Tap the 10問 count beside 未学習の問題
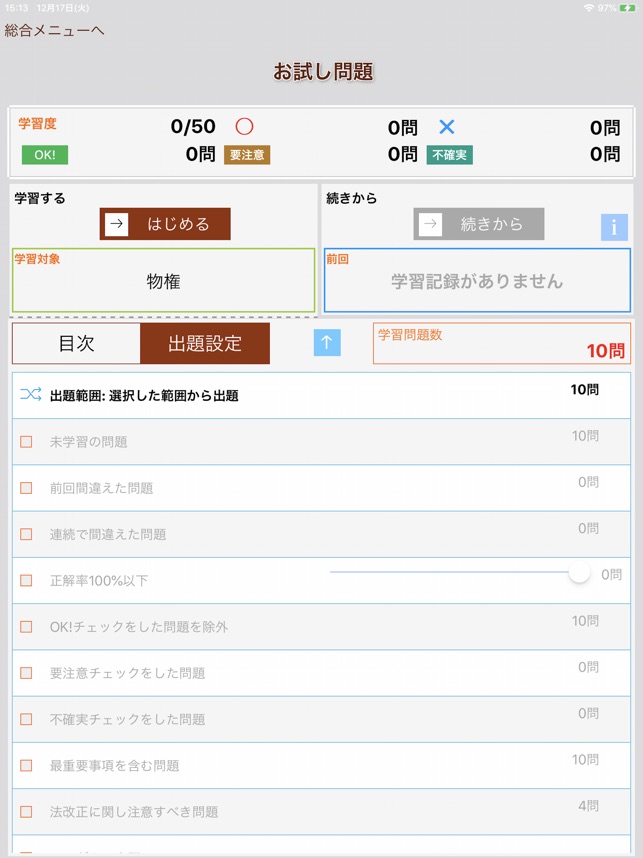 (585, 436)
